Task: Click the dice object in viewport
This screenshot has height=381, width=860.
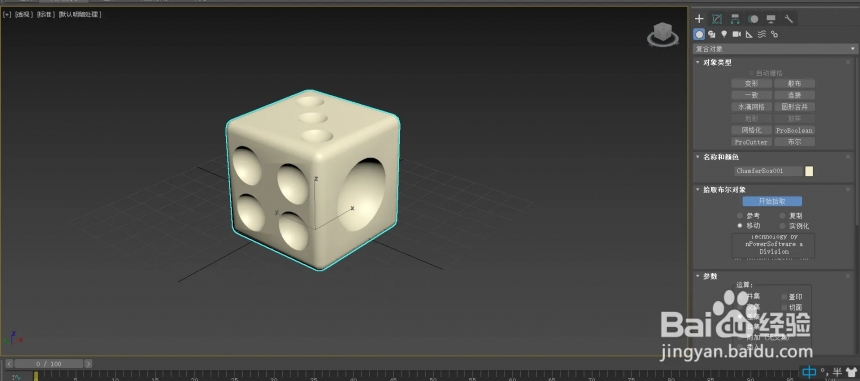Action: click(313, 180)
